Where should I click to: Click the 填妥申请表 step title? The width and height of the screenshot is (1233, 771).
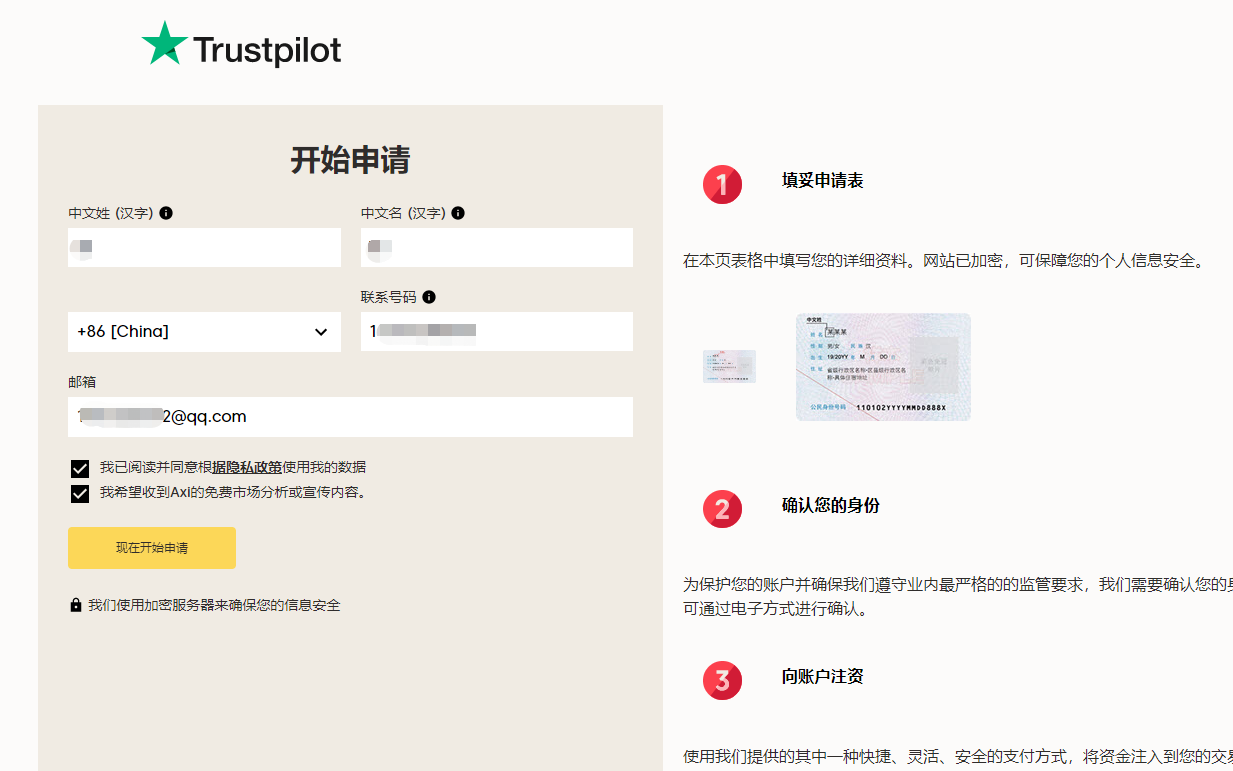[823, 181]
